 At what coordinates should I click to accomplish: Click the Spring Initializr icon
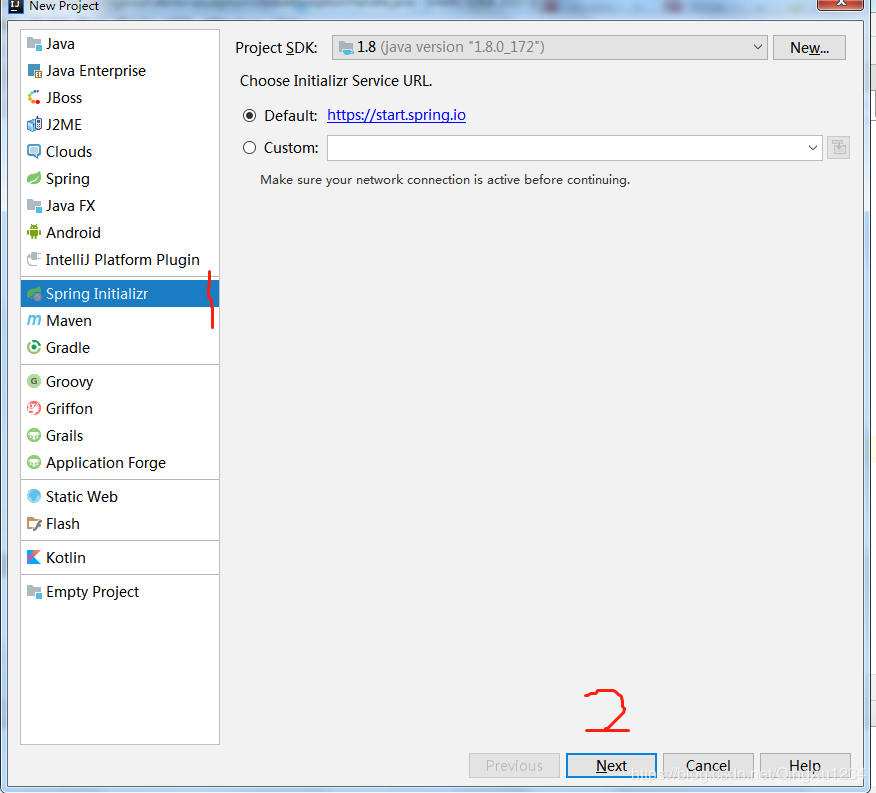[34, 293]
